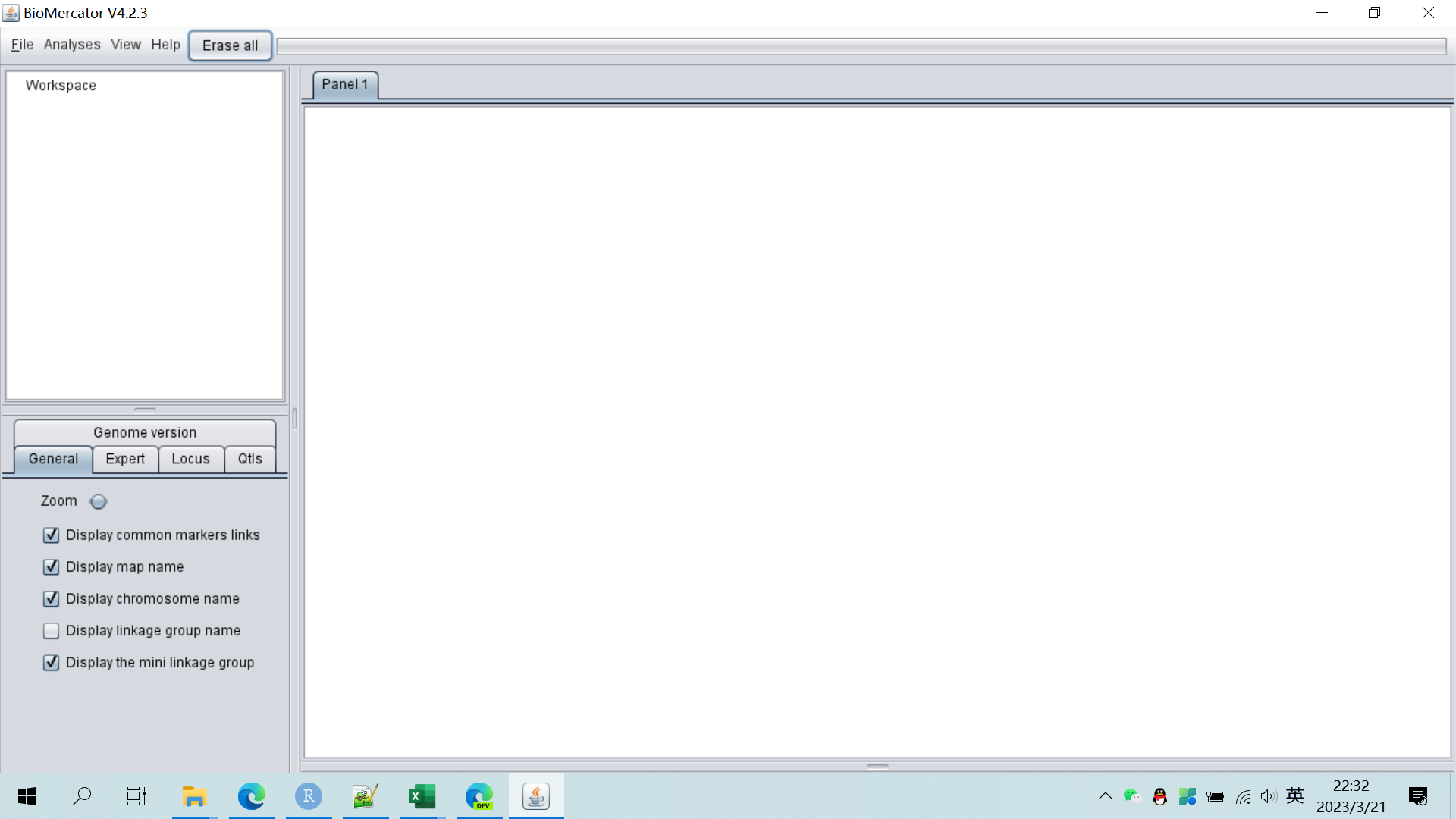1456x819 pixels.
Task: Switch to the Expert tab
Action: 125,459
